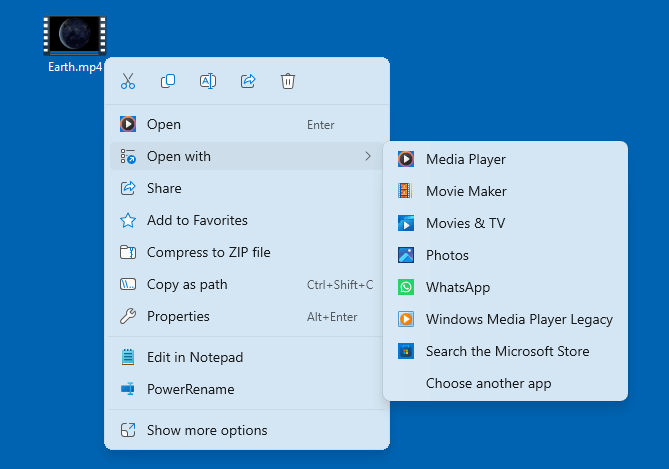Click the Copy as path icon
This screenshot has height=469, width=669.
[128, 284]
